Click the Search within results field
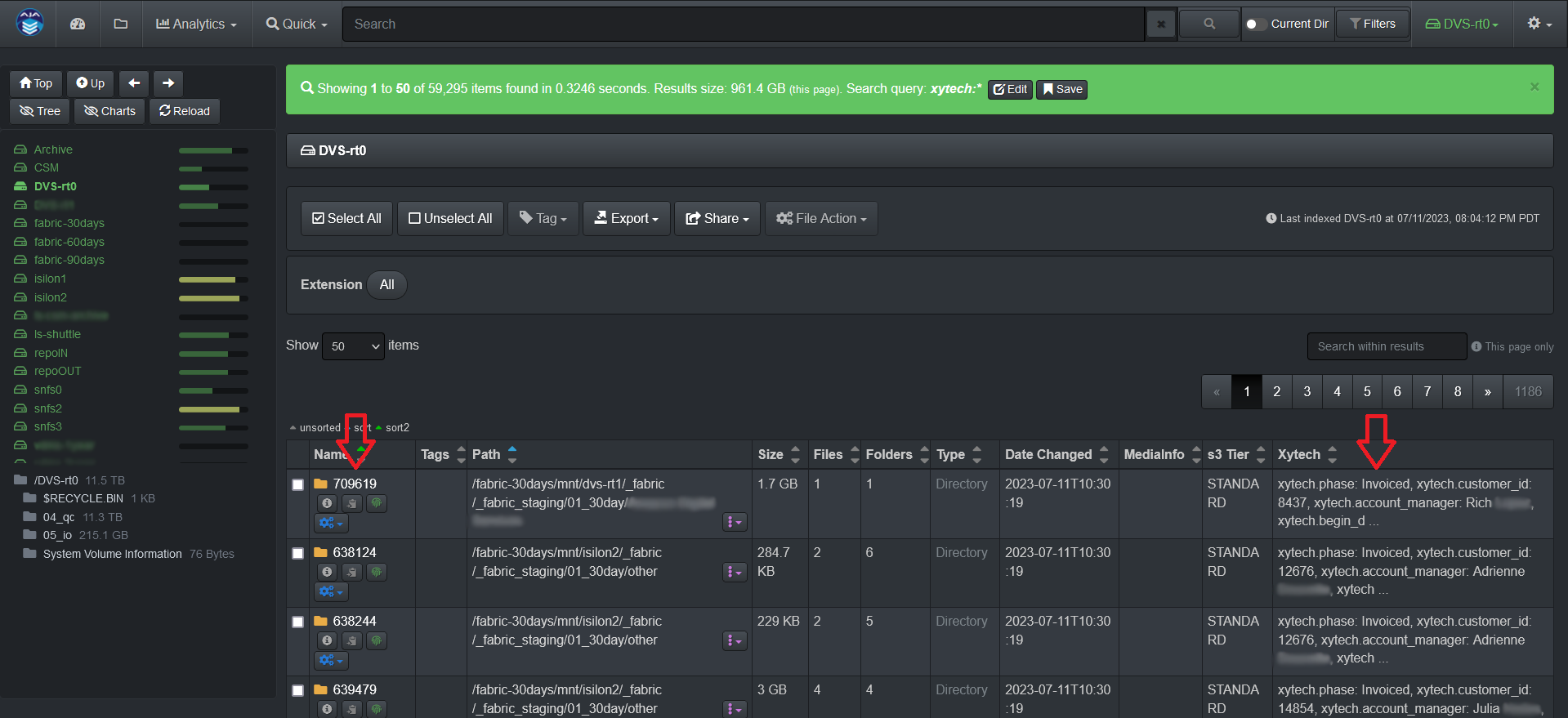Image resolution: width=1568 pixels, height=718 pixels. 1386,346
